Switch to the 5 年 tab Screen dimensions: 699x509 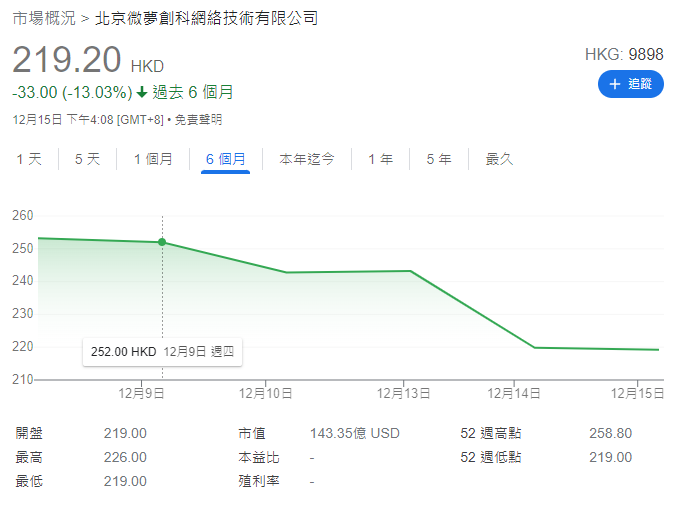pyautogui.click(x=439, y=159)
